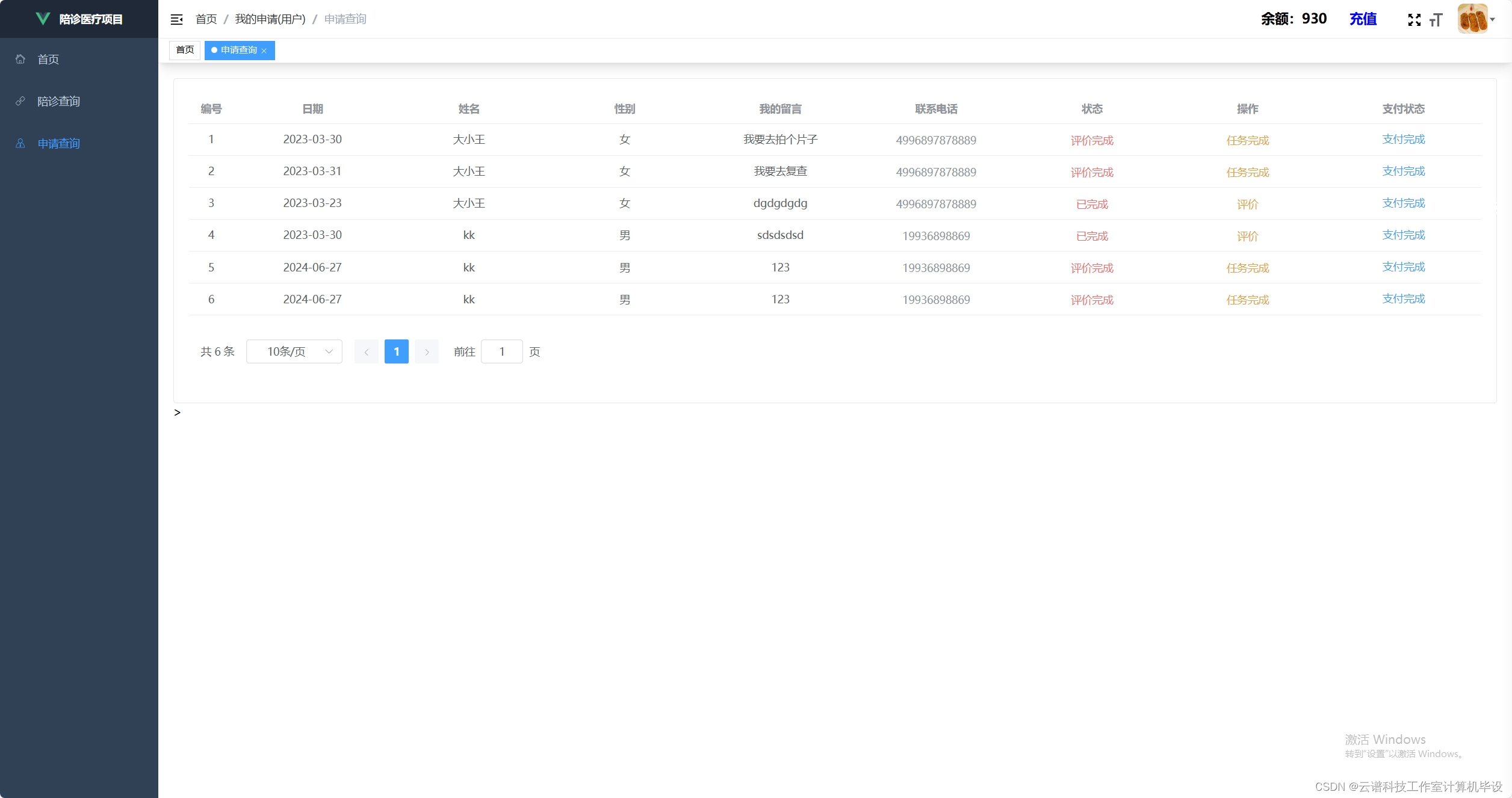The height and width of the screenshot is (798, 1512).
Task: Enter fullscreen mode via expand icon
Action: click(x=1414, y=20)
